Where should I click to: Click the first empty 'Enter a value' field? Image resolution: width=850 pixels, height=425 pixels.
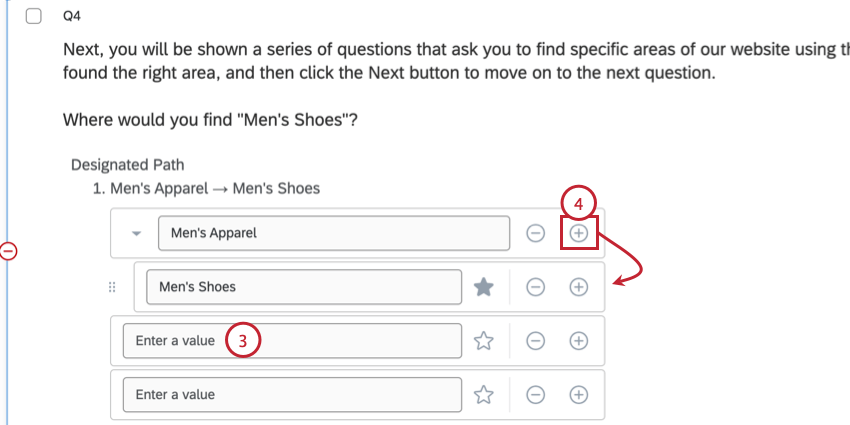click(x=292, y=341)
